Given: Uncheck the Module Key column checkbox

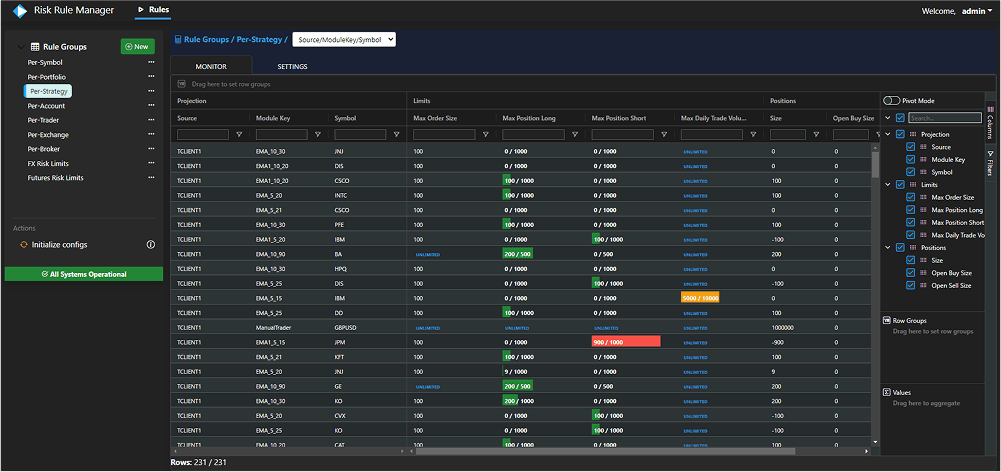Looking at the screenshot, I should pos(910,159).
